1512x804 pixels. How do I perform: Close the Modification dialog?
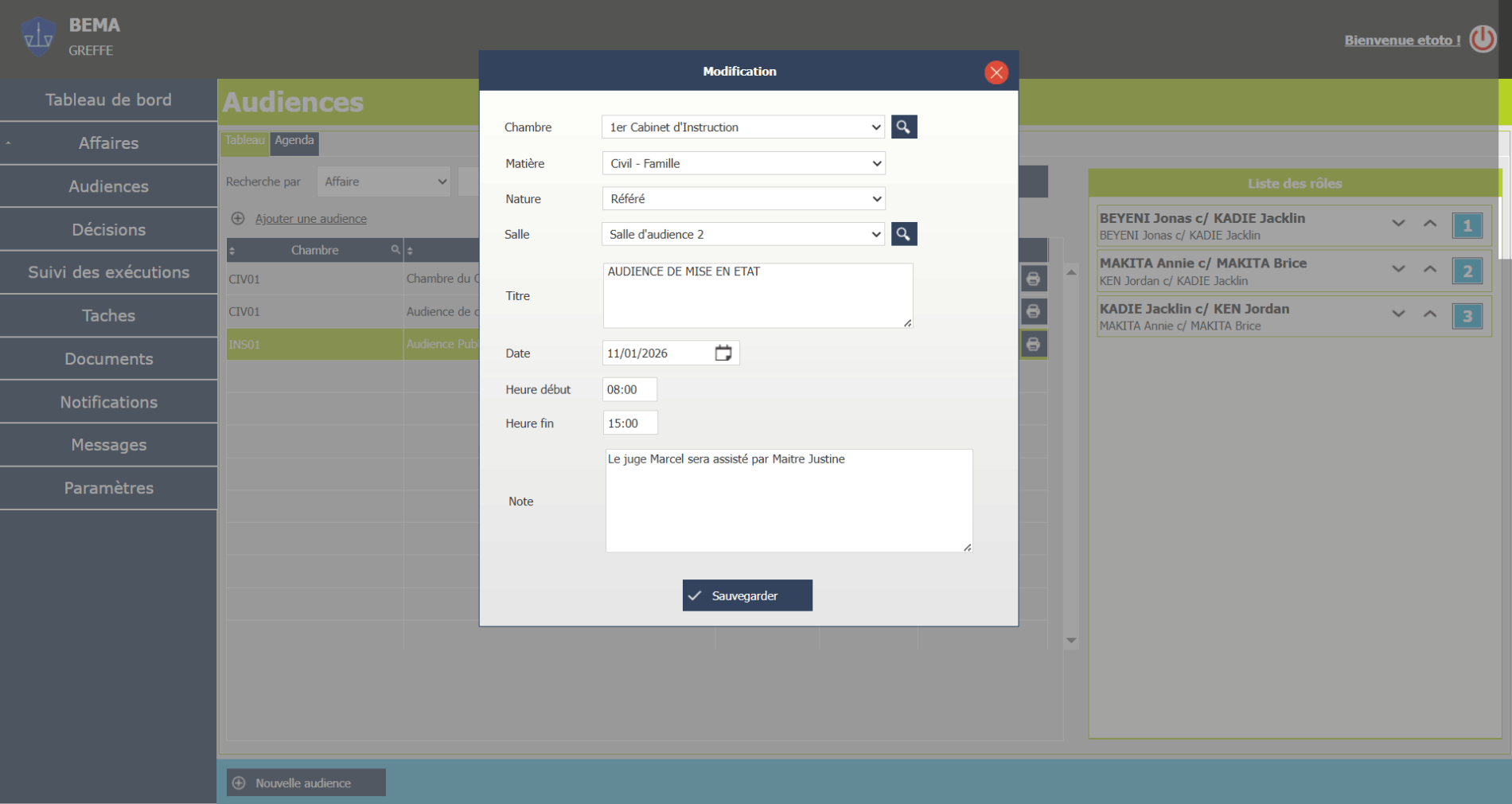pyautogui.click(x=996, y=72)
